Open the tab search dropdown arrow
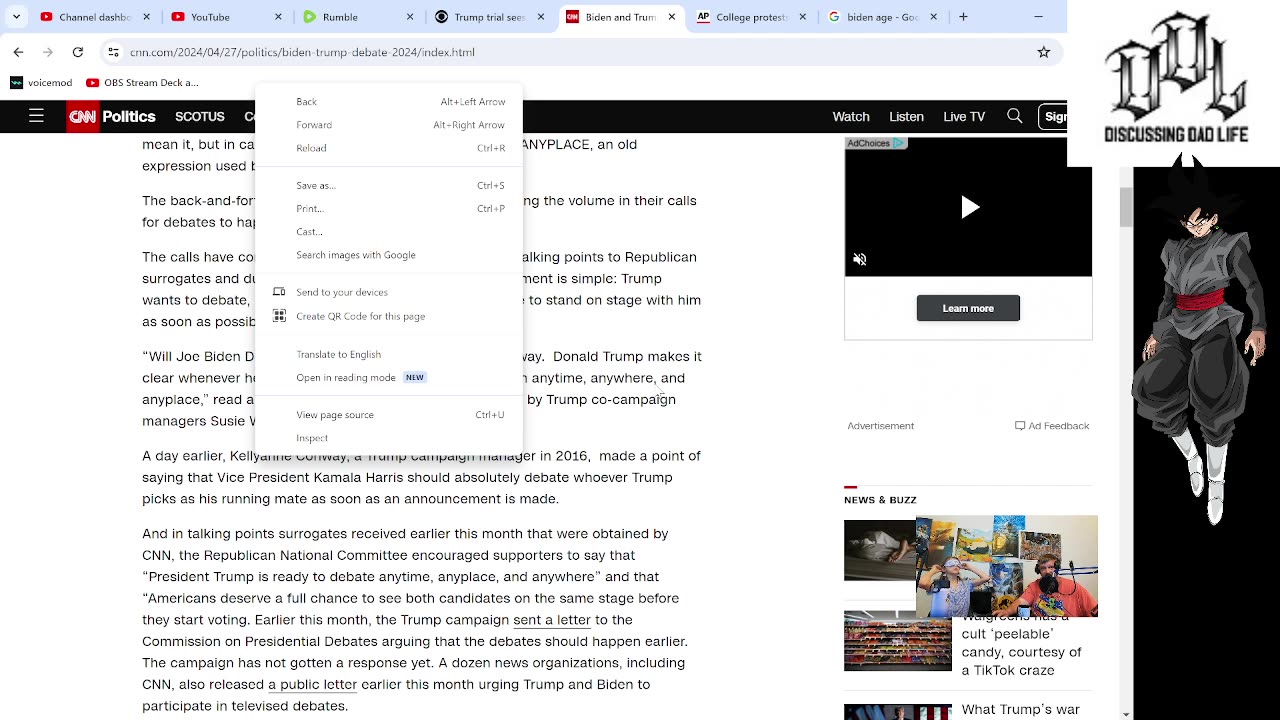 coord(16,17)
